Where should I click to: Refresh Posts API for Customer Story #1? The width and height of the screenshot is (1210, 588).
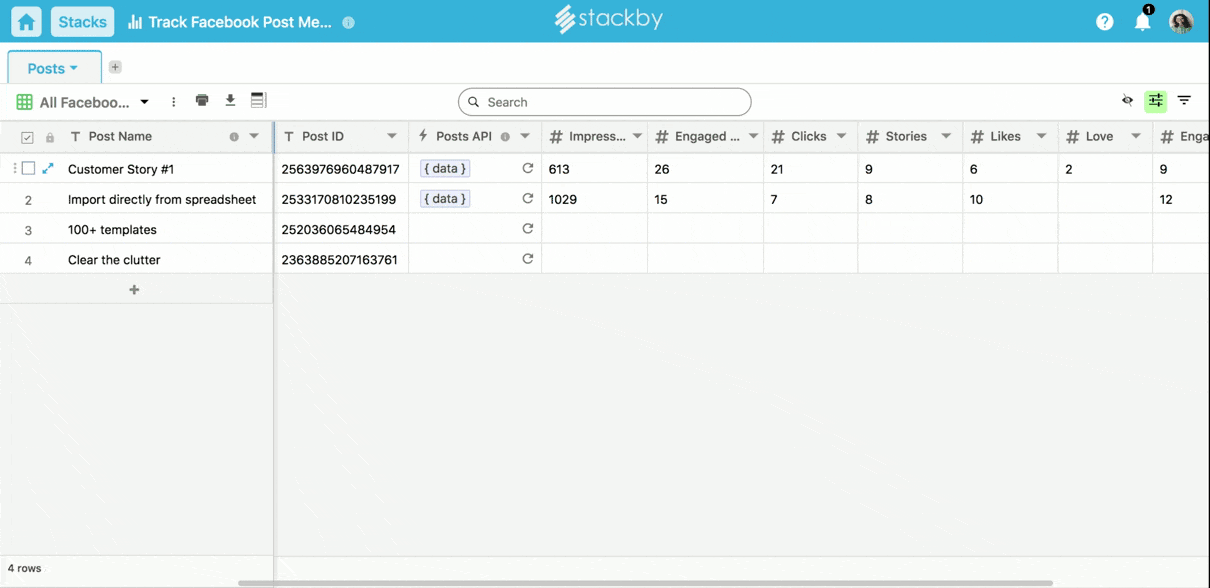(x=528, y=169)
